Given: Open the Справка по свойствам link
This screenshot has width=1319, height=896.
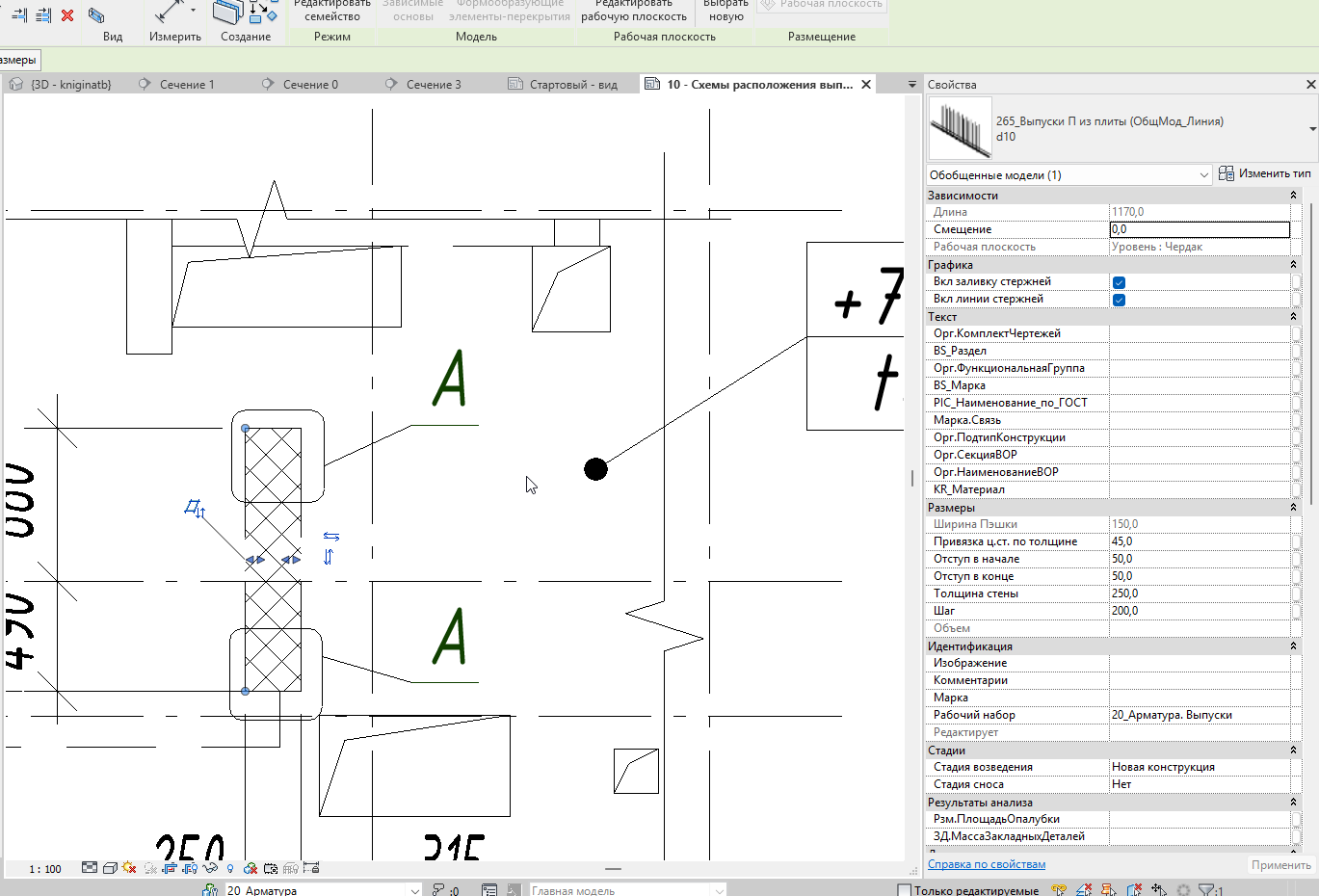Looking at the screenshot, I should pyautogui.click(x=986, y=864).
